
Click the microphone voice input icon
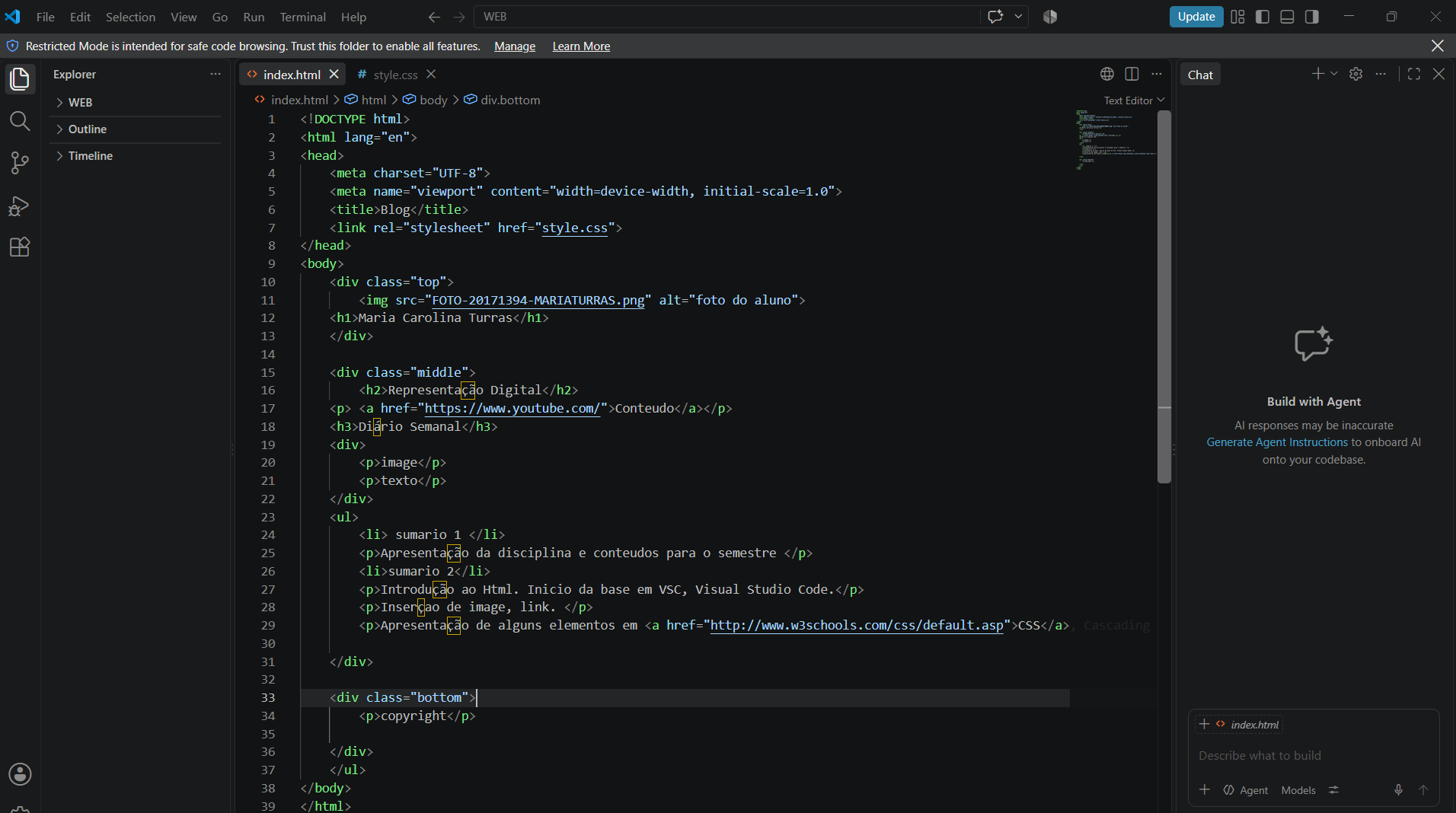tap(1398, 790)
